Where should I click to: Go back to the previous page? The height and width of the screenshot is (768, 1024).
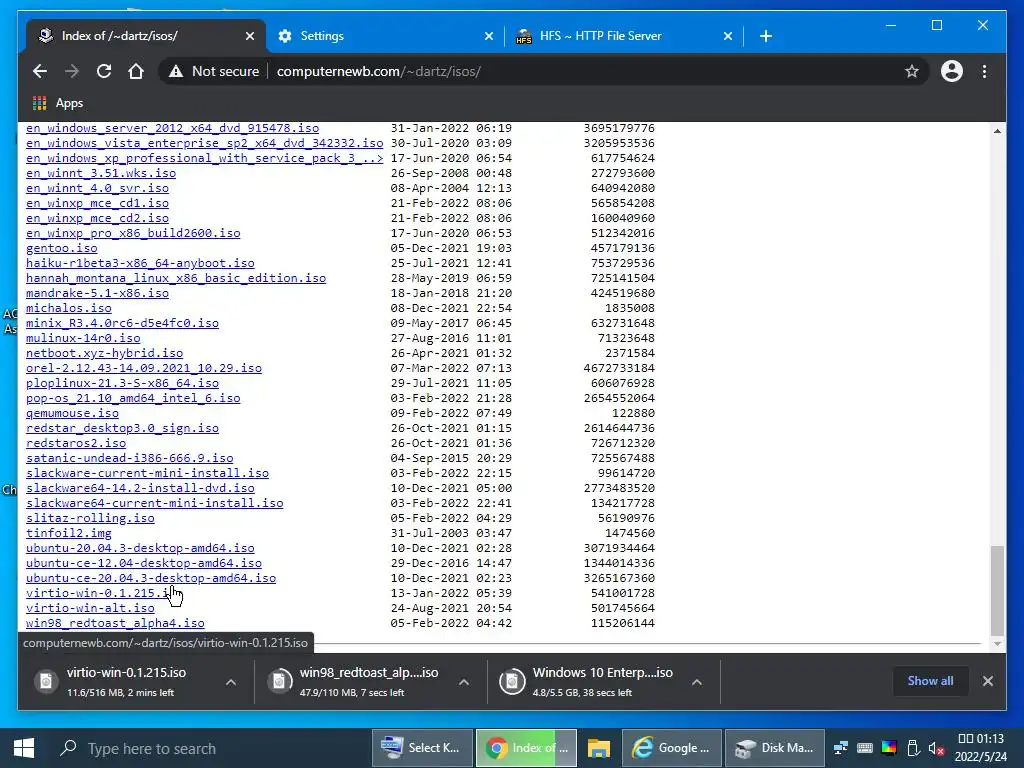pyautogui.click(x=40, y=71)
